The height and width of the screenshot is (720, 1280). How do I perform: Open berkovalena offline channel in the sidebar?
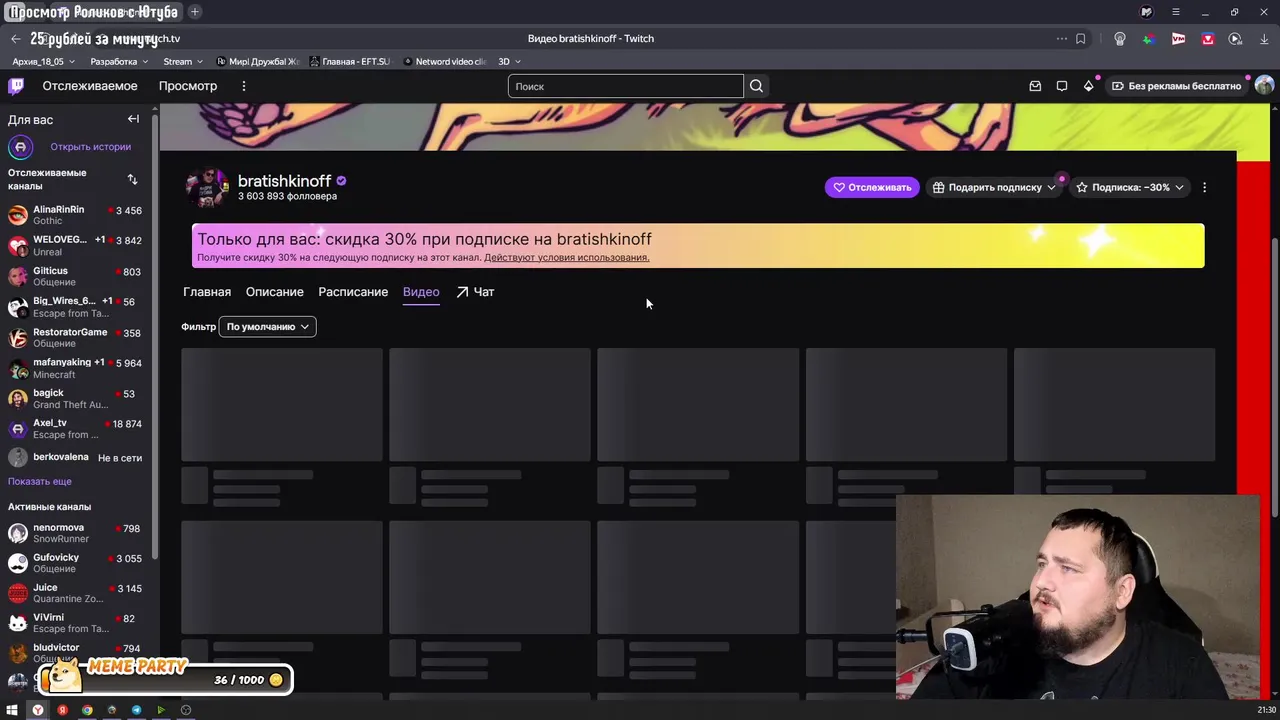[x=75, y=458]
